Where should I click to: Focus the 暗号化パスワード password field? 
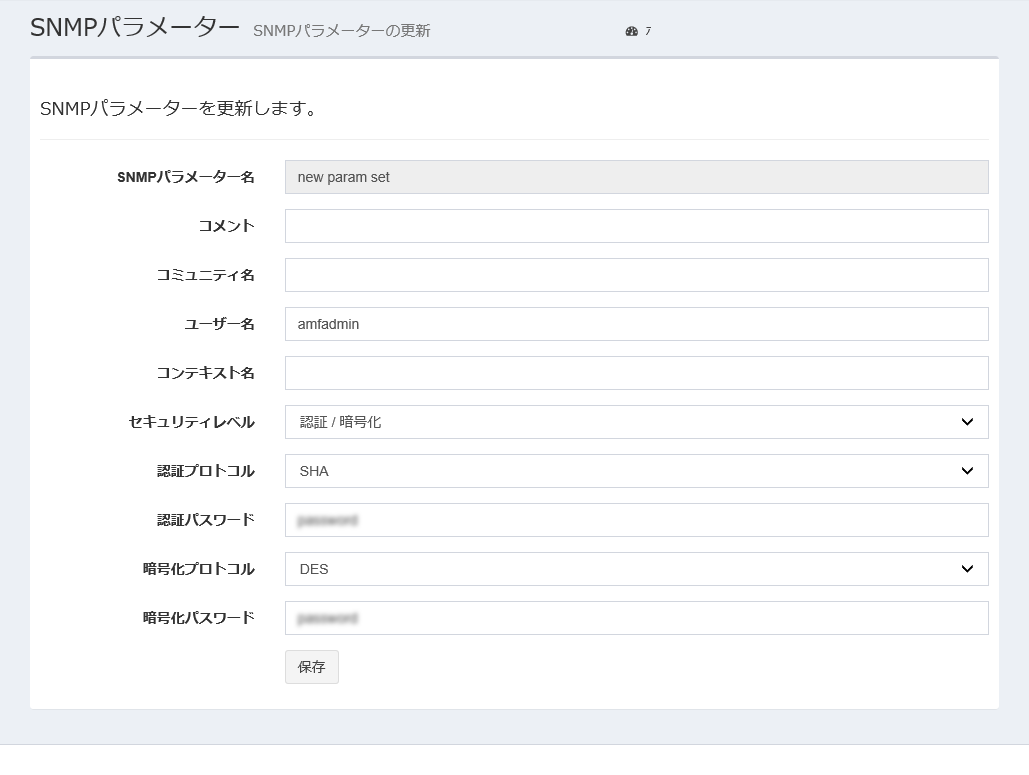[x=636, y=618]
